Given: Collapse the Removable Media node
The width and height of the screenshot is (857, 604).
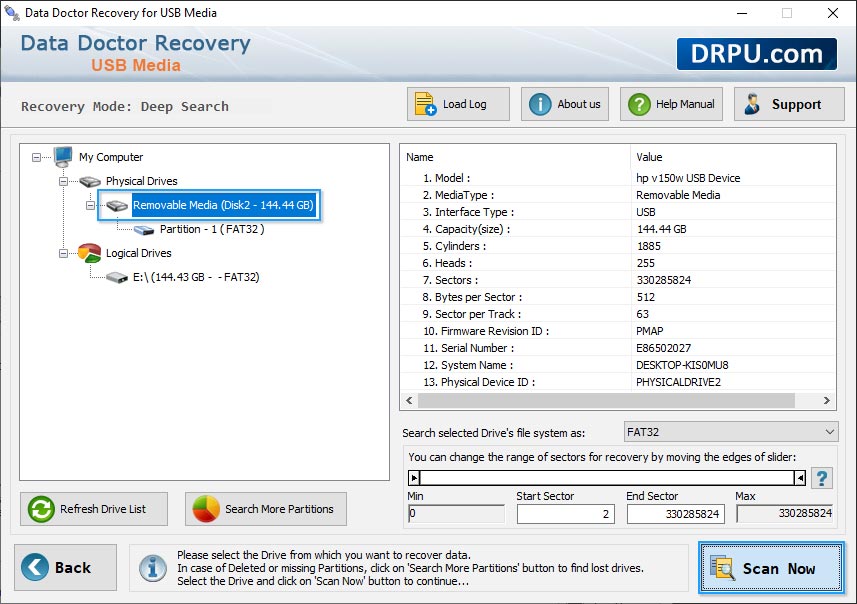Looking at the screenshot, I should pyautogui.click(x=90, y=206).
